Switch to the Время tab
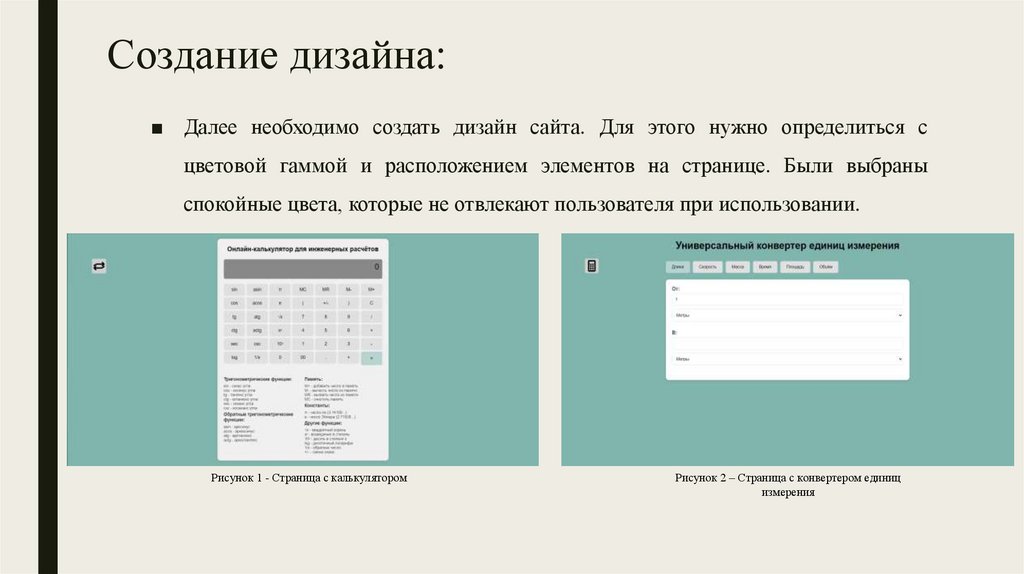Viewport: 1024px width, 574px height. (765, 267)
